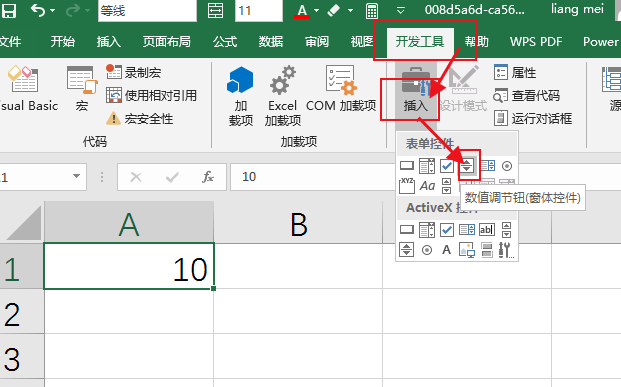Select form control Combo Box icon

pos(427,166)
